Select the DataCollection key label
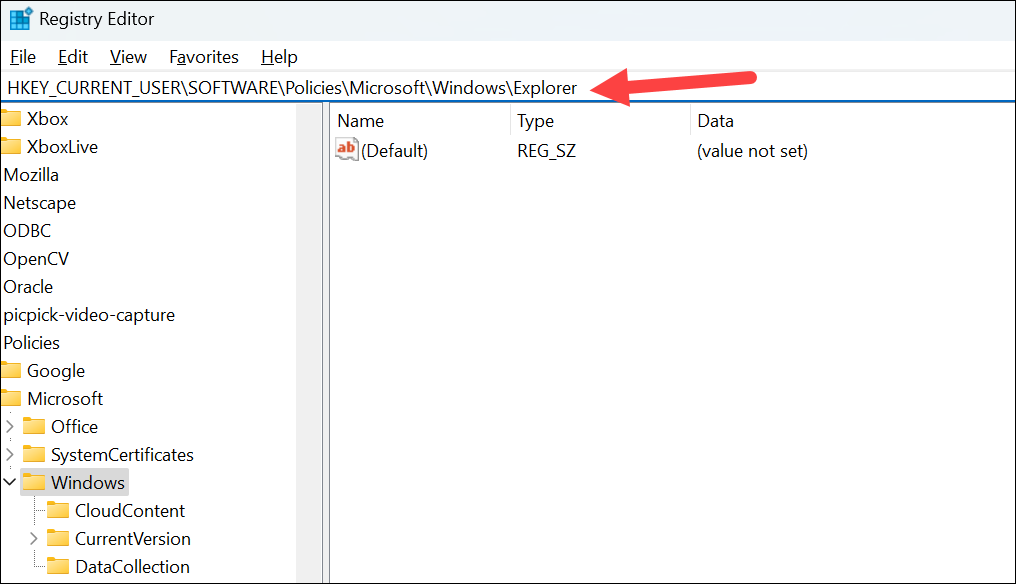This screenshot has width=1016, height=584. point(132,566)
